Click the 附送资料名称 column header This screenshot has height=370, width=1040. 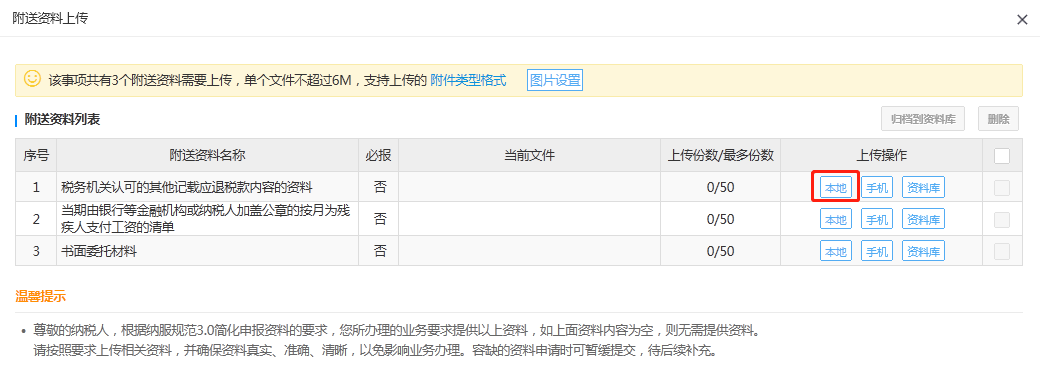pos(208,156)
